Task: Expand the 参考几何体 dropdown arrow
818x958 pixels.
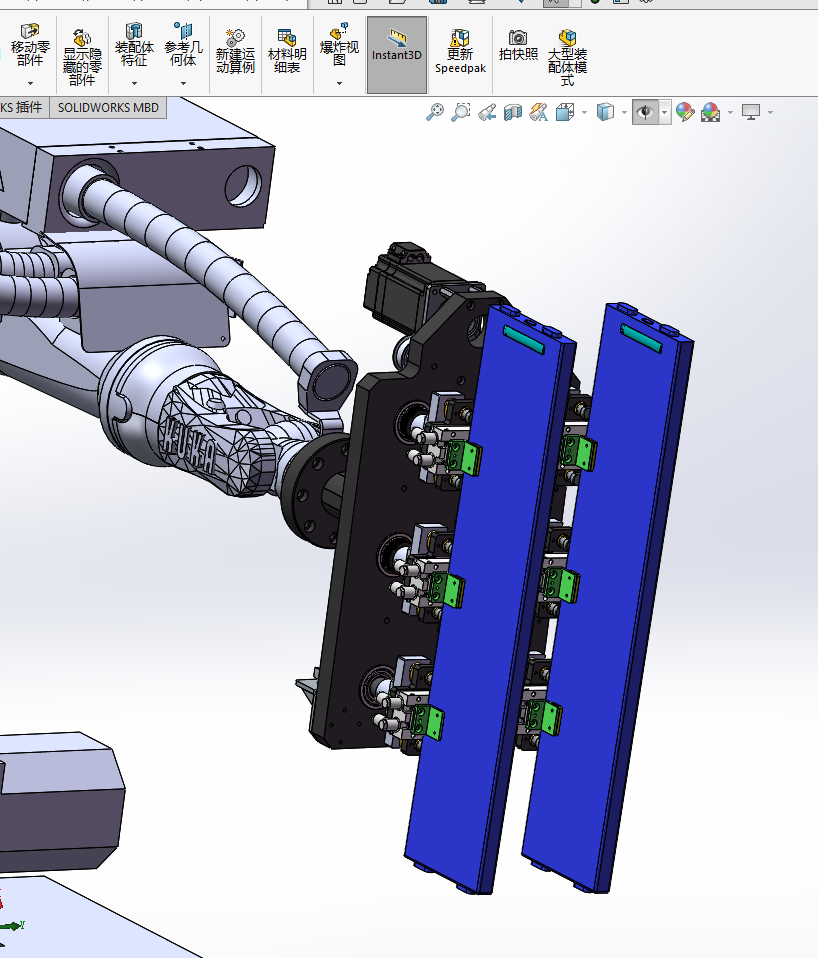Action: 183,83
